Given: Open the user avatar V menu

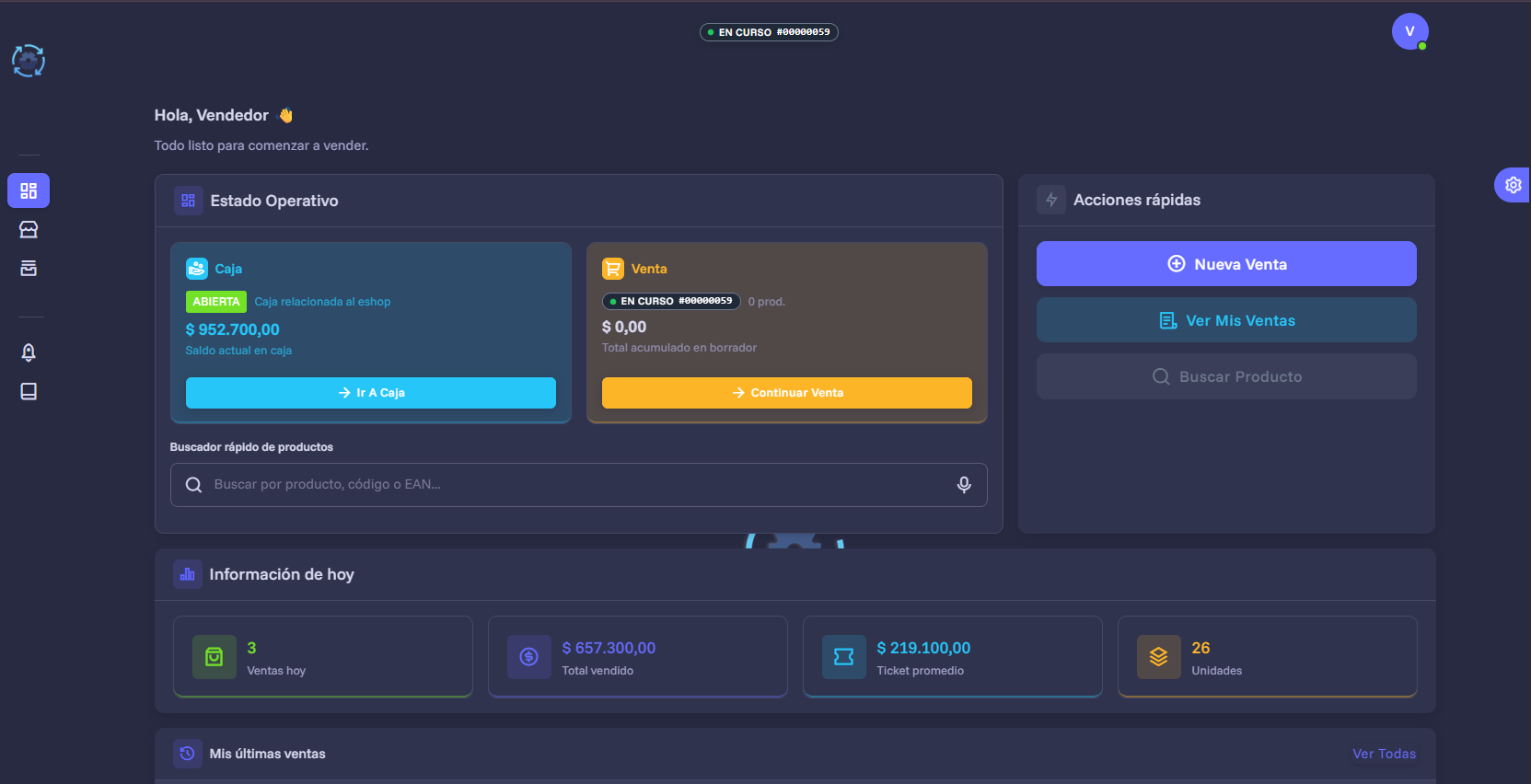Looking at the screenshot, I should [x=1409, y=31].
